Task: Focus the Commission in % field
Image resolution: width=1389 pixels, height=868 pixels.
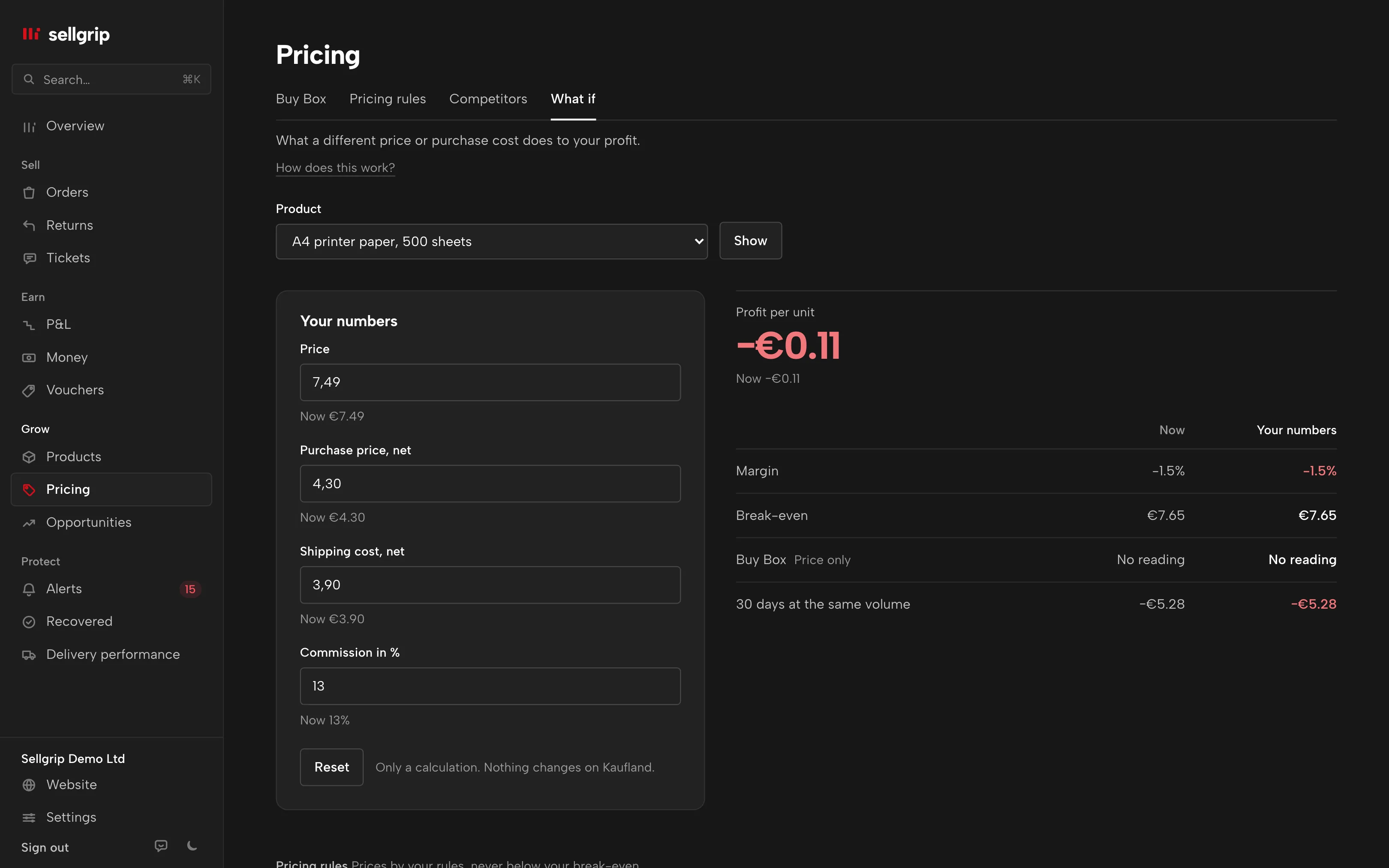Action: (x=490, y=686)
